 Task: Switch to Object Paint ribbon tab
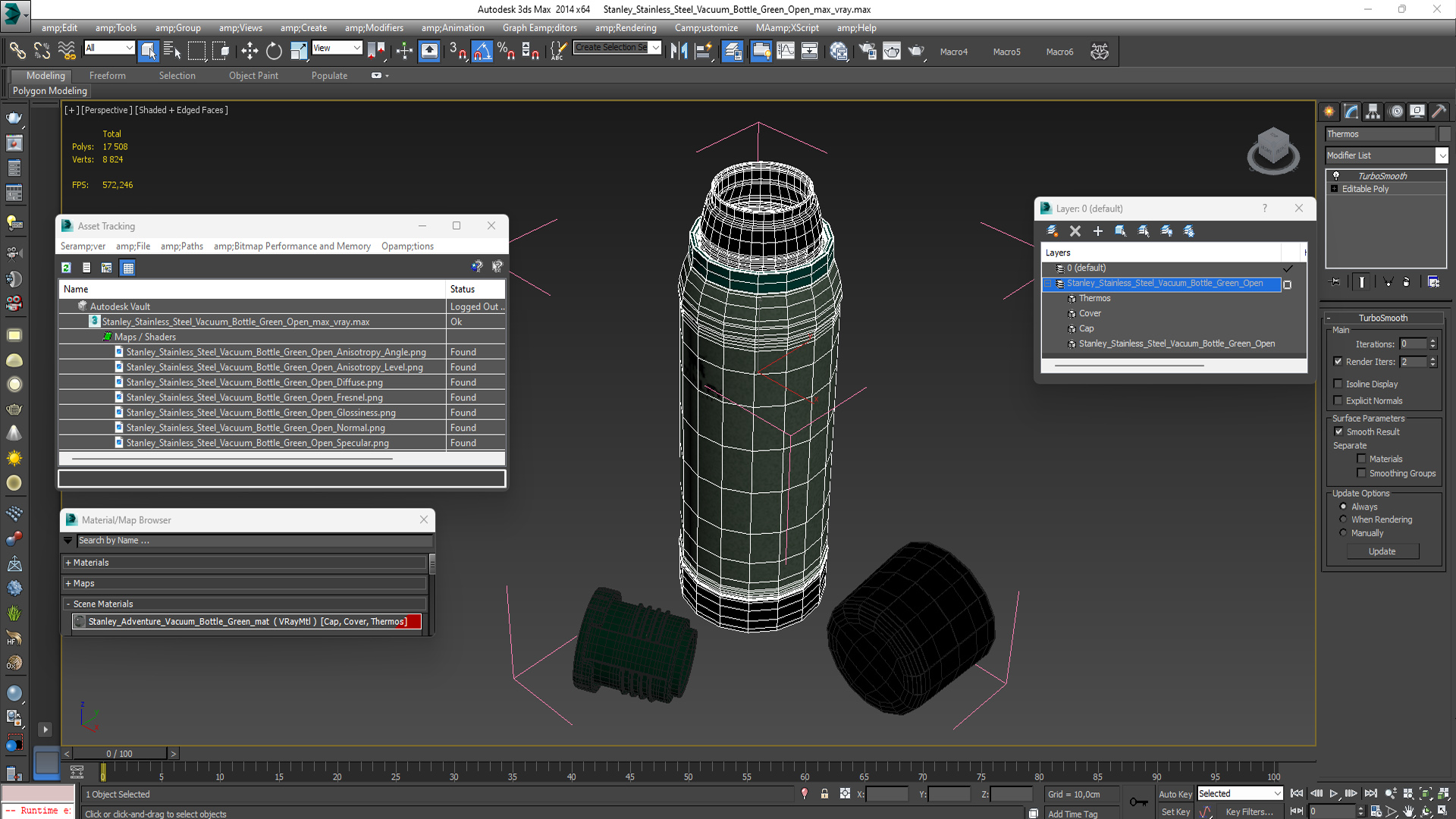tap(253, 76)
